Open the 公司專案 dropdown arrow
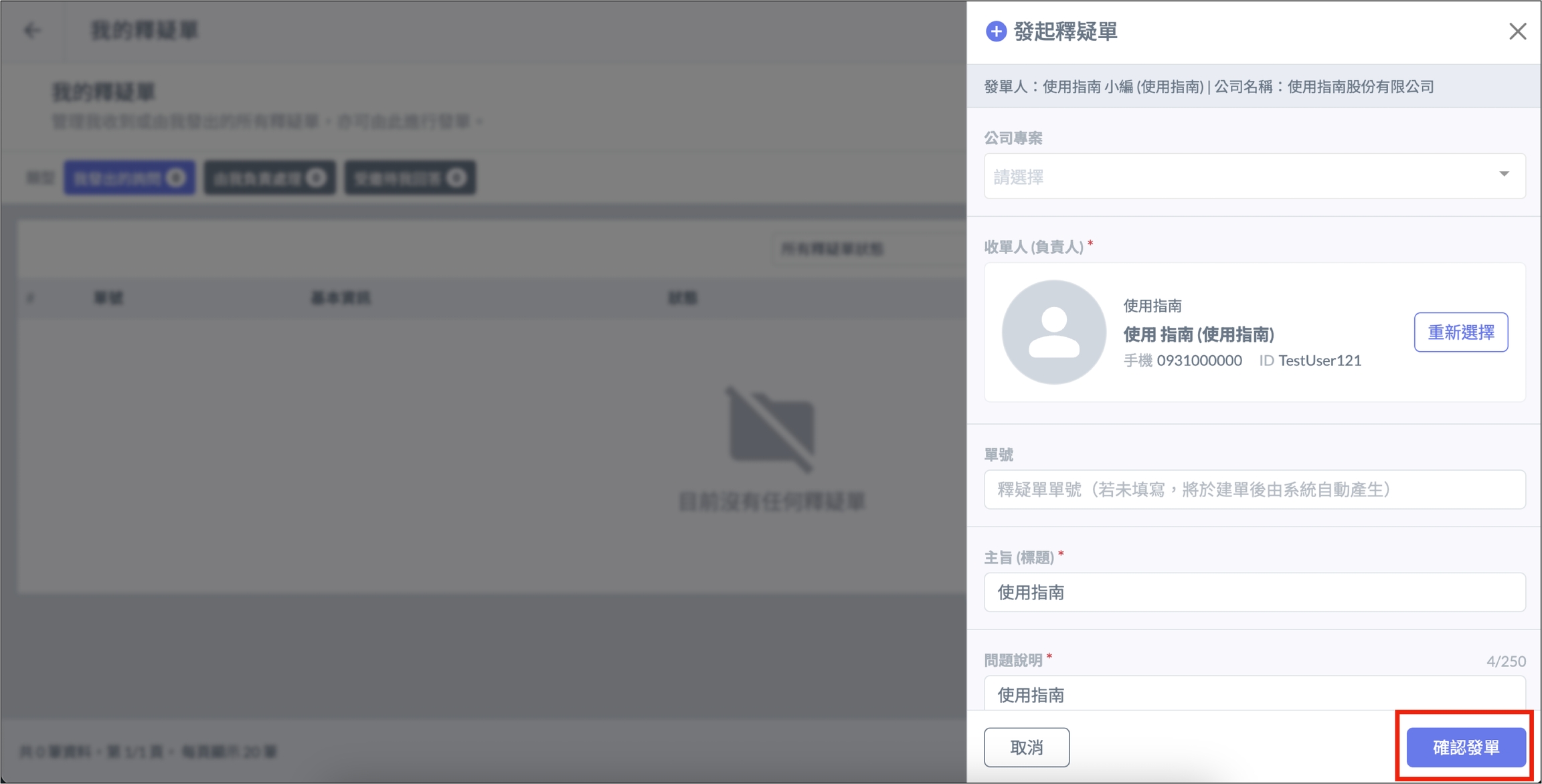The image size is (1542, 784). [1504, 175]
